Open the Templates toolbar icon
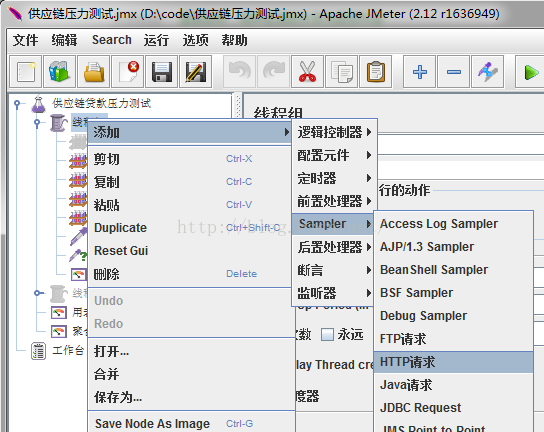The height and width of the screenshot is (432, 544). (60, 72)
